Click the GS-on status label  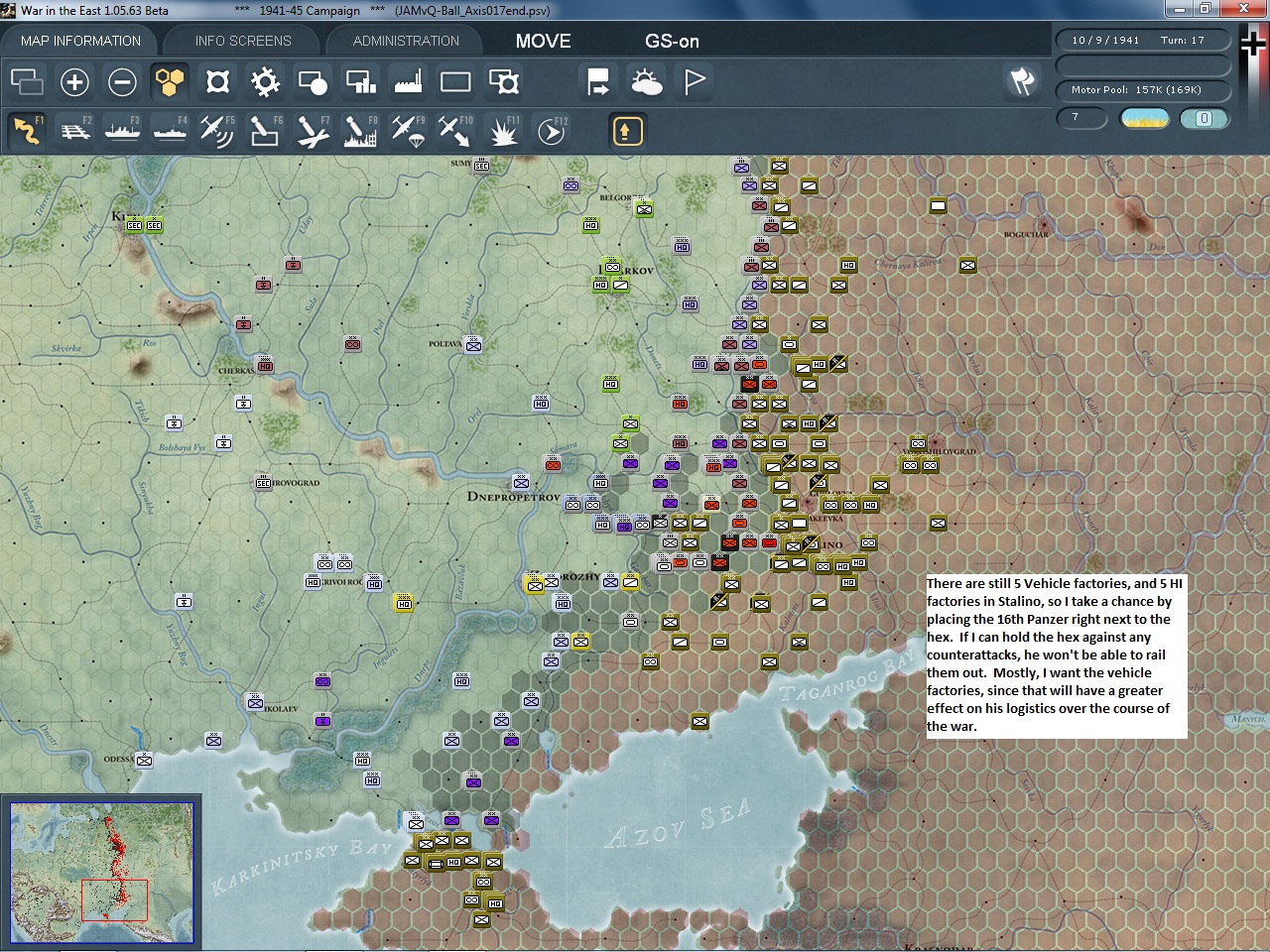click(x=672, y=41)
